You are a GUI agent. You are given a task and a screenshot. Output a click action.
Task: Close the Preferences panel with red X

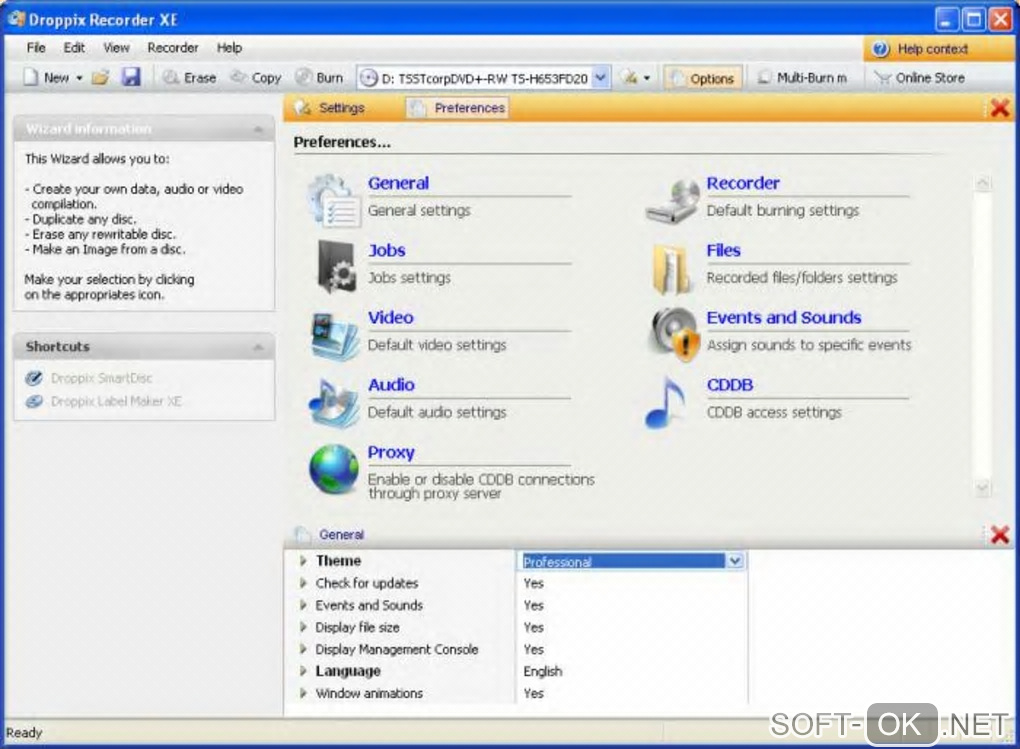(x=999, y=107)
